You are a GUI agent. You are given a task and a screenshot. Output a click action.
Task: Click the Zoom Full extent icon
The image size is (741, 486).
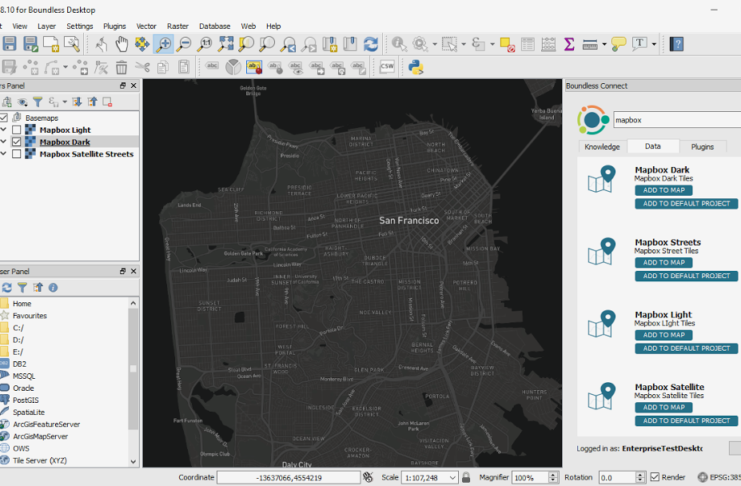point(225,44)
